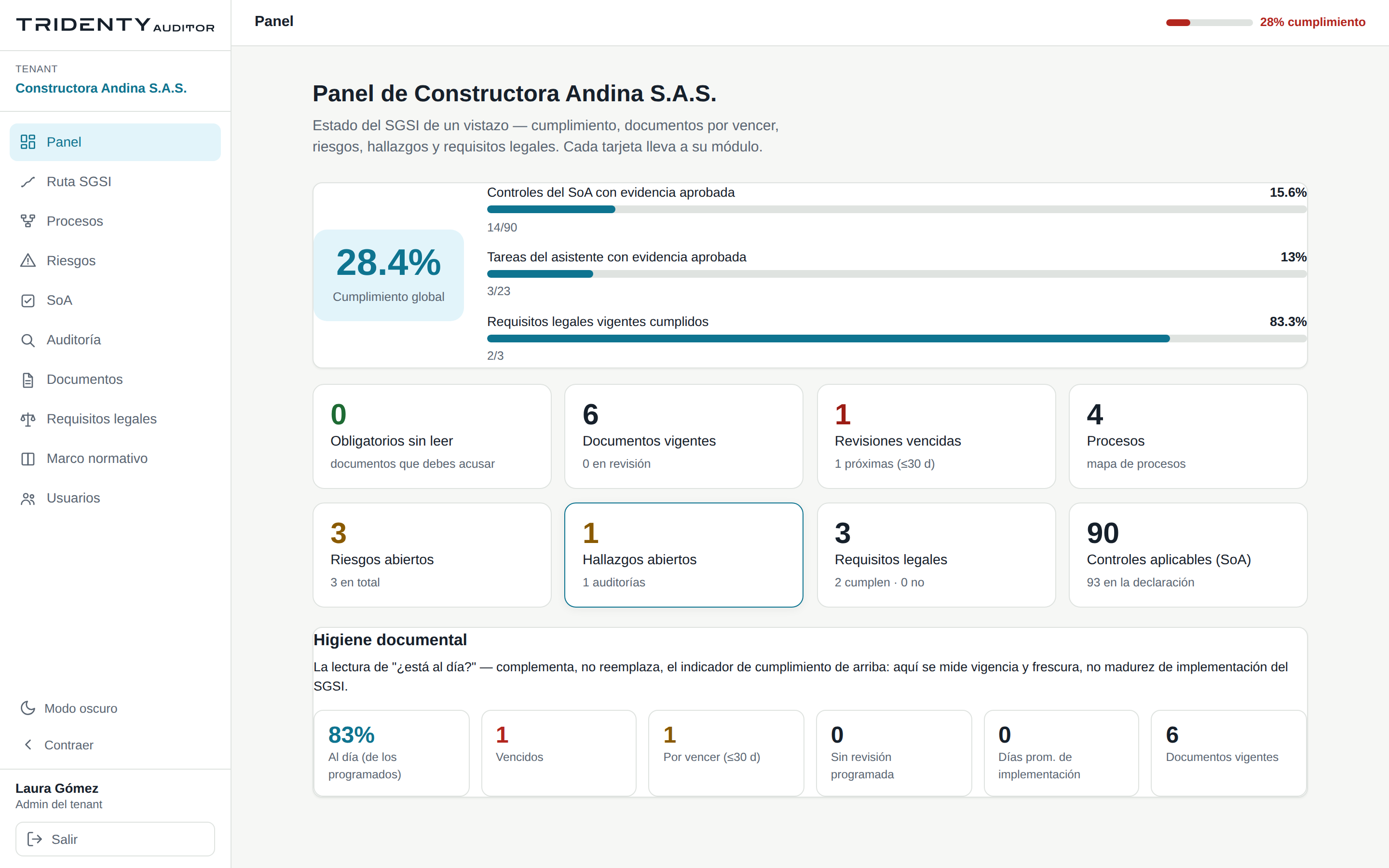
Task: Click the Auditoría magnifier icon
Action: tap(27, 340)
